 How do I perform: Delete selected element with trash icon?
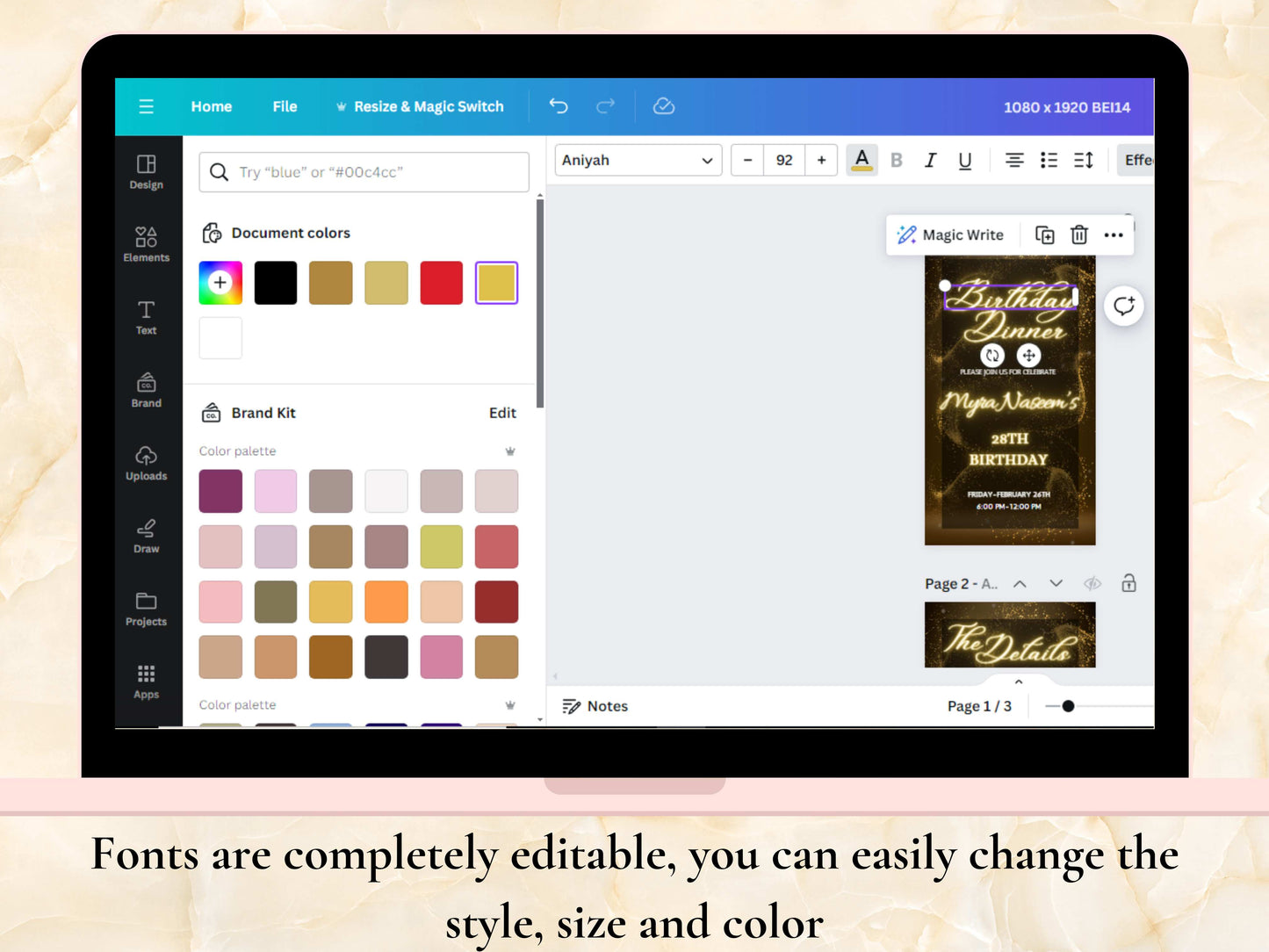(x=1078, y=234)
